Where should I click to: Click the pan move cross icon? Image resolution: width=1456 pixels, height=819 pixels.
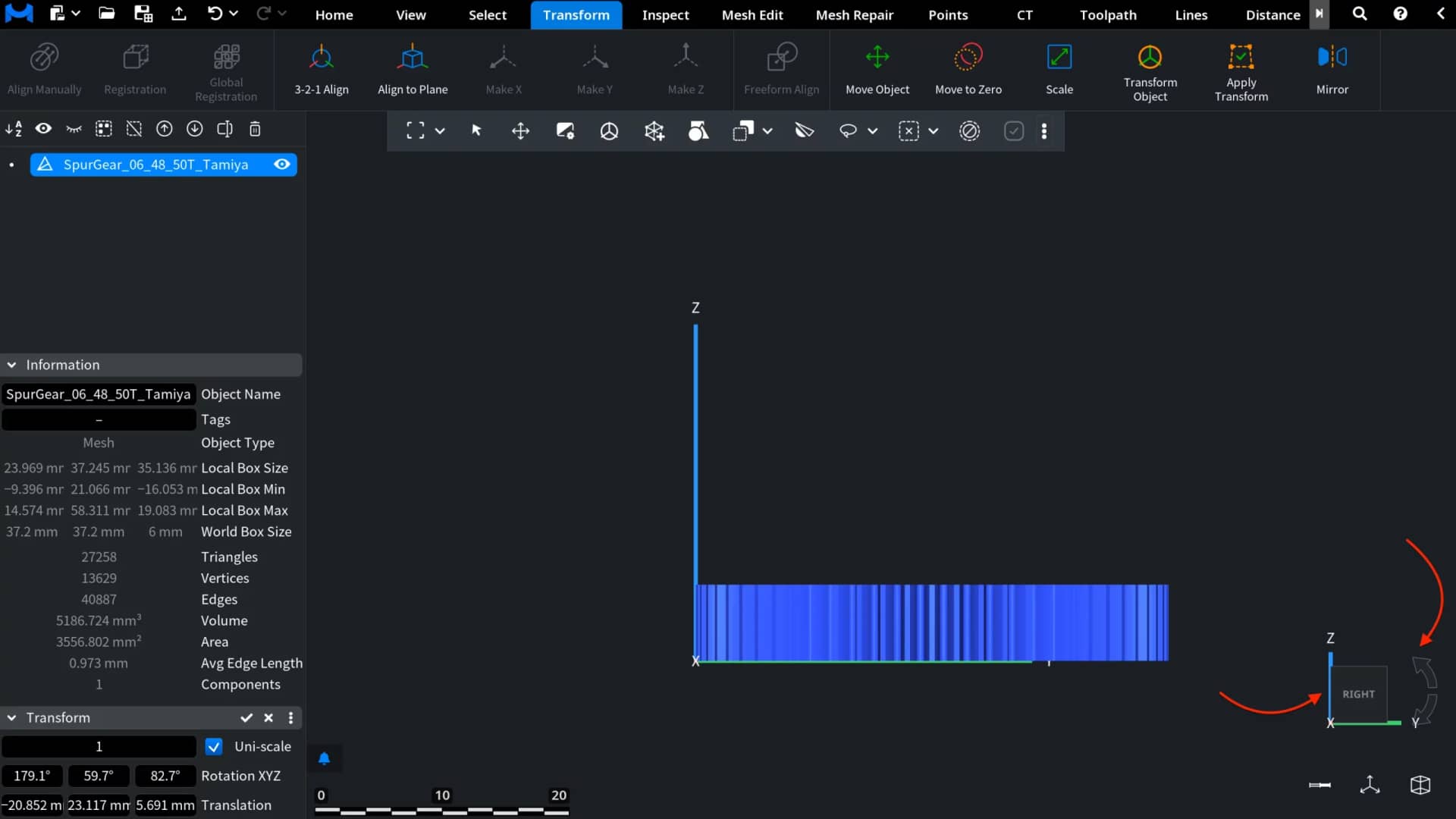click(x=520, y=130)
